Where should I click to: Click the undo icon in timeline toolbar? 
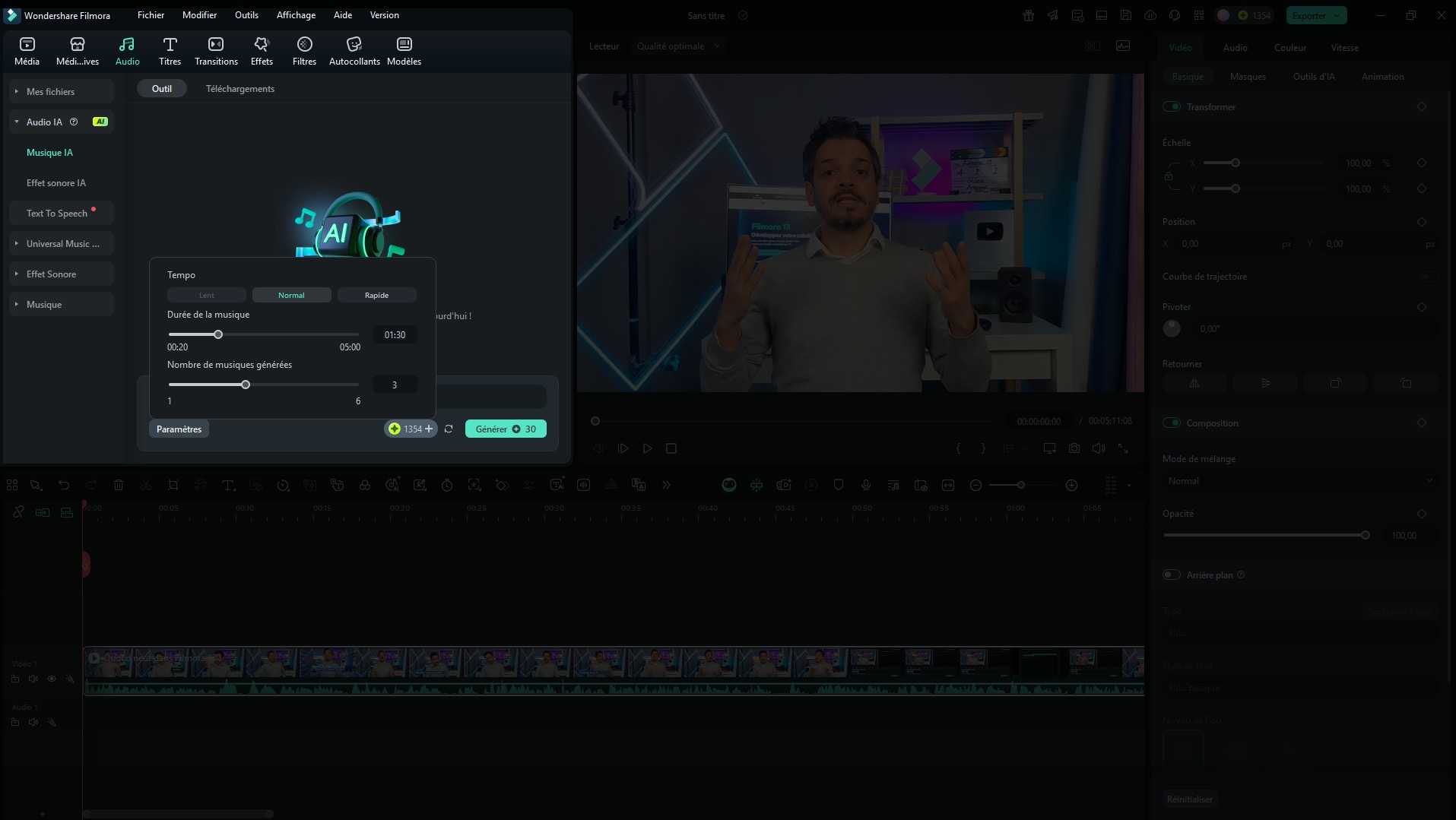[64, 485]
